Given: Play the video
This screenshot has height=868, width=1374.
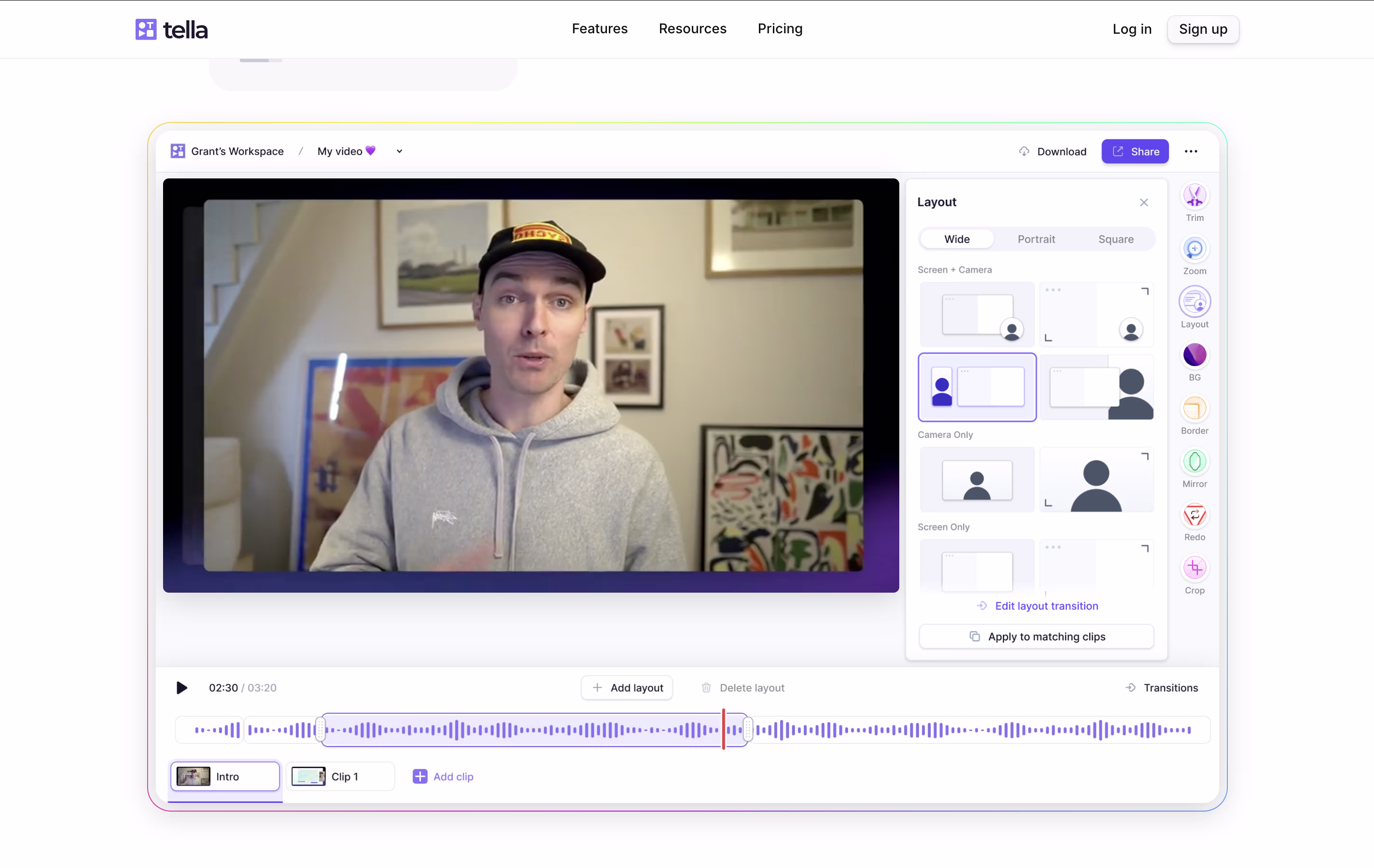Looking at the screenshot, I should 181,688.
